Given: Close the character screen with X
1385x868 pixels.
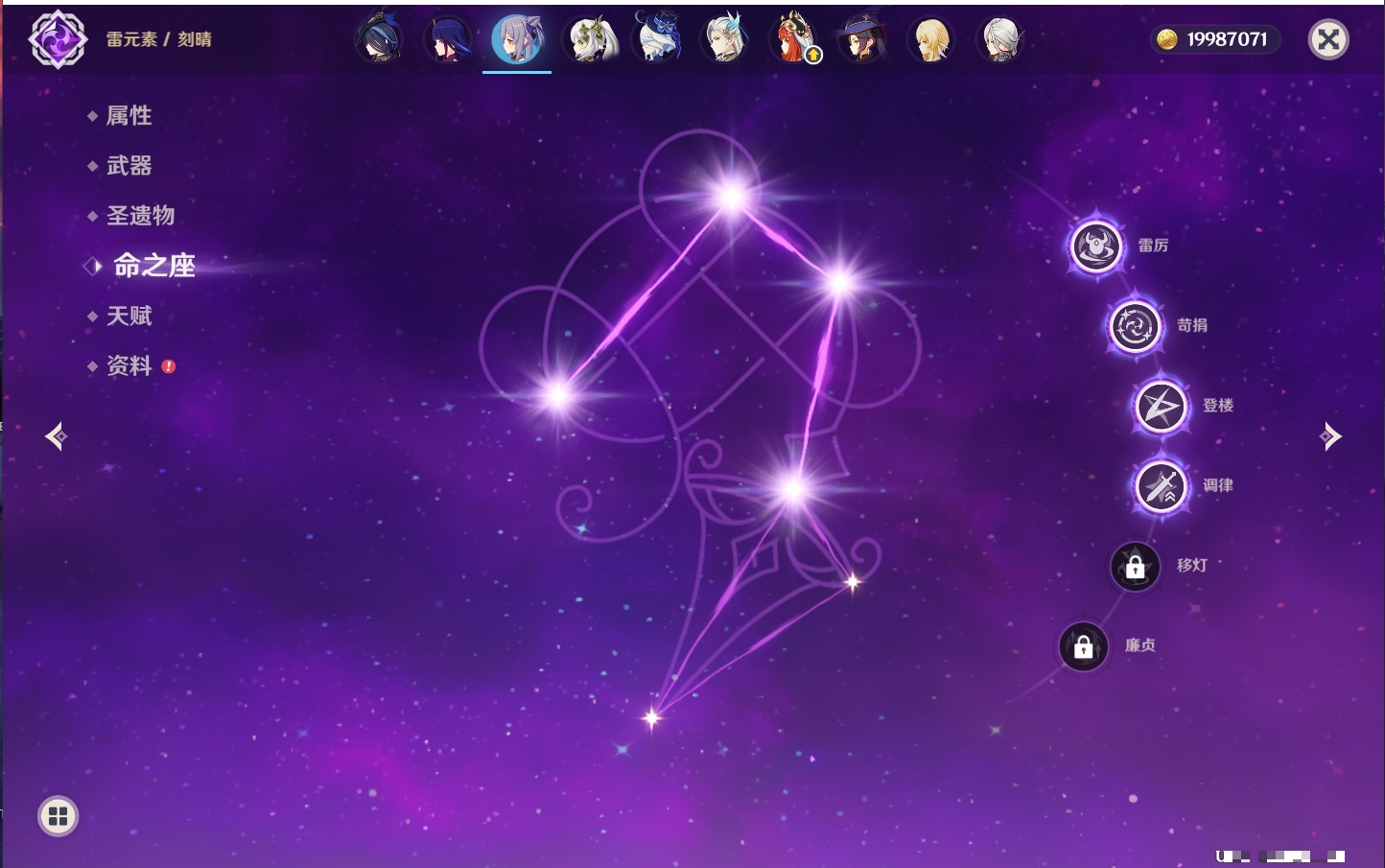Looking at the screenshot, I should point(1329,39).
